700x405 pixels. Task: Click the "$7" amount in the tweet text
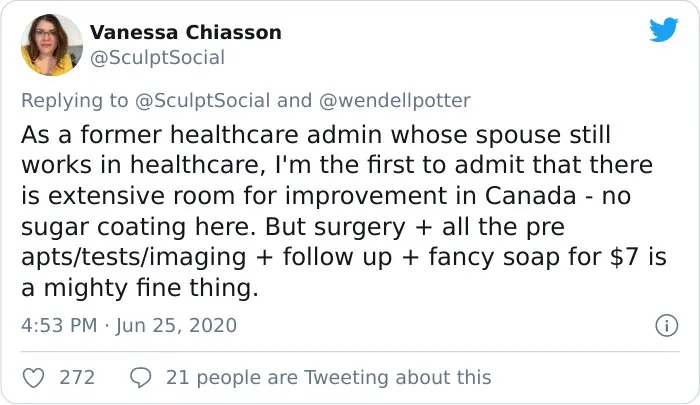(624, 257)
